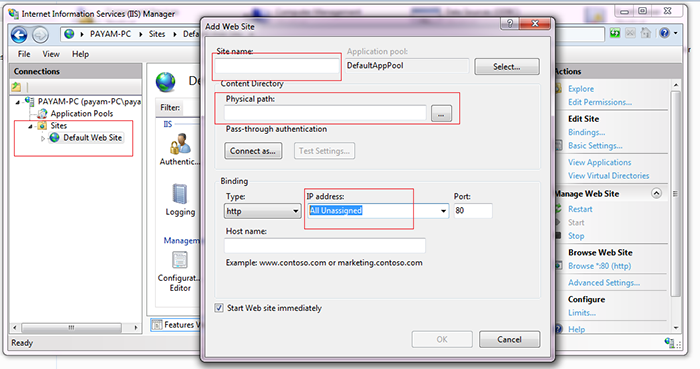Open the Configuration Editor feature icon
The height and width of the screenshot is (369, 700).
[x=180, y=260]
